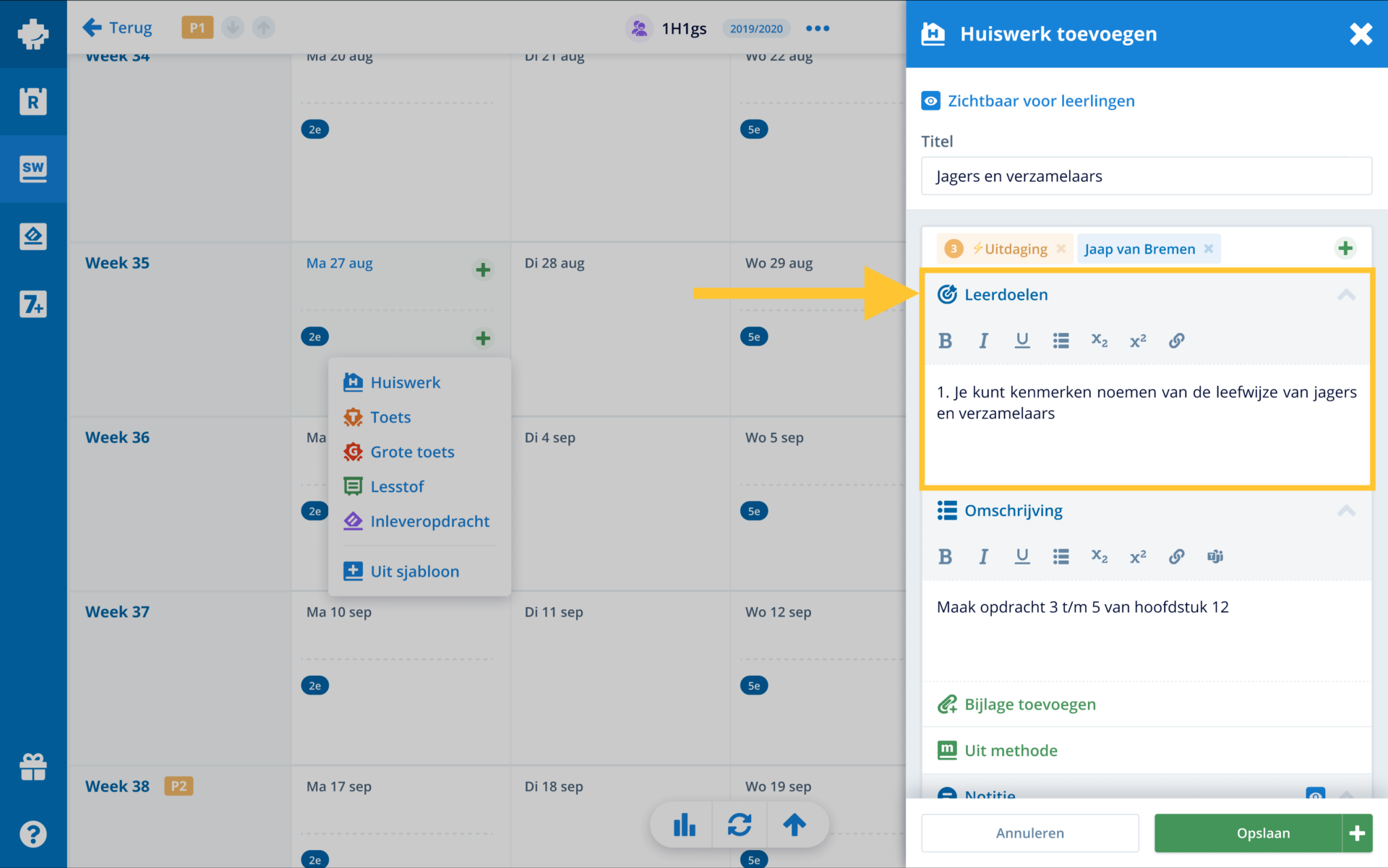Remove Uitdaging tag

[1061, 249]
